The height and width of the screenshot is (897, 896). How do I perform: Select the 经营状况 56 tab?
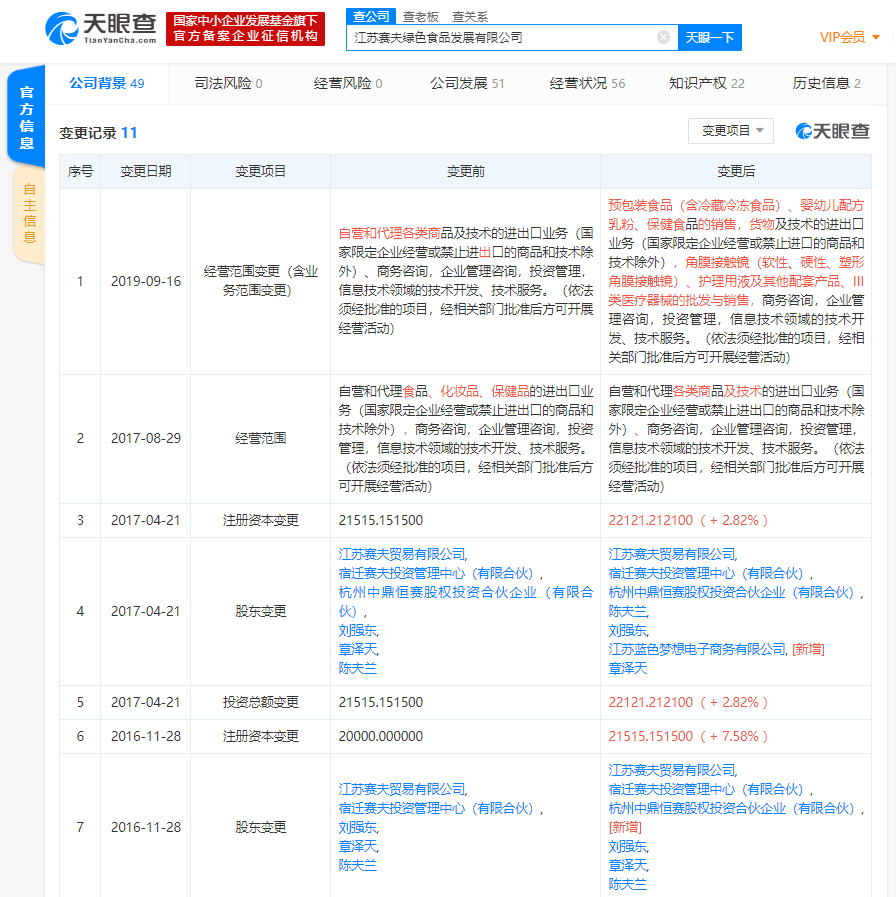coord(587,84)
